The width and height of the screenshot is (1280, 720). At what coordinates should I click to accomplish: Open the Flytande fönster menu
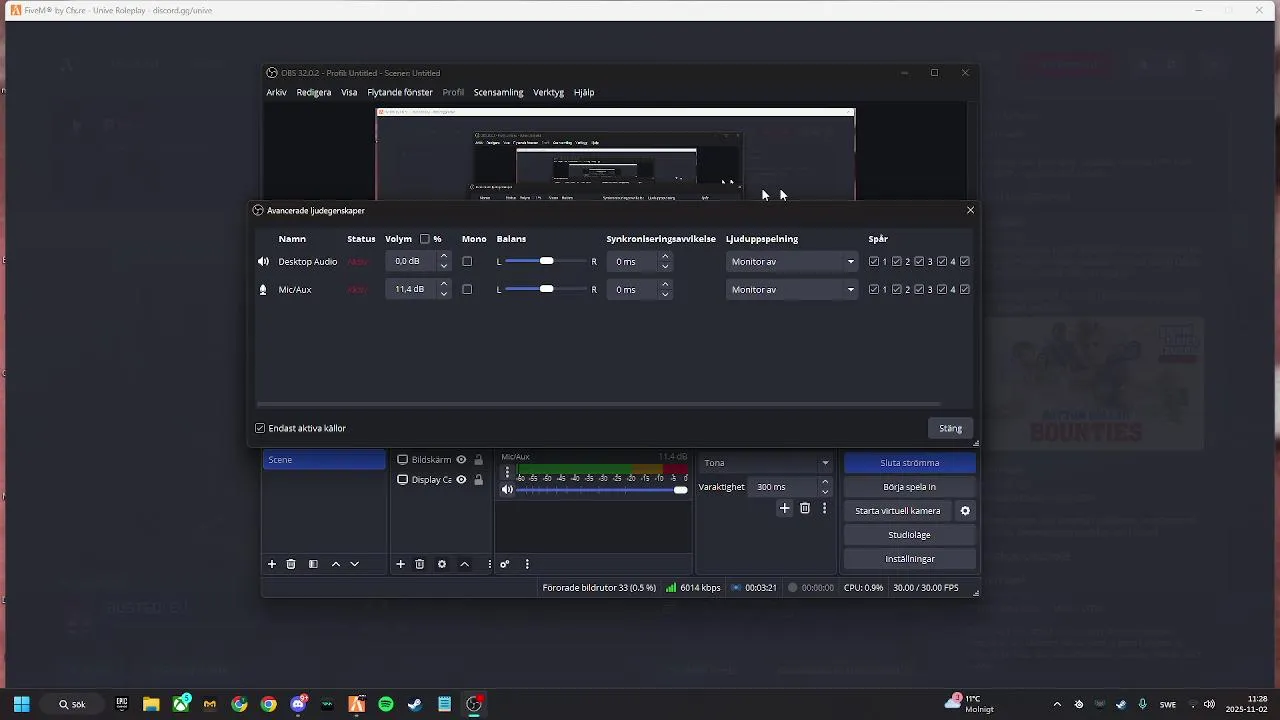[400, 92]
